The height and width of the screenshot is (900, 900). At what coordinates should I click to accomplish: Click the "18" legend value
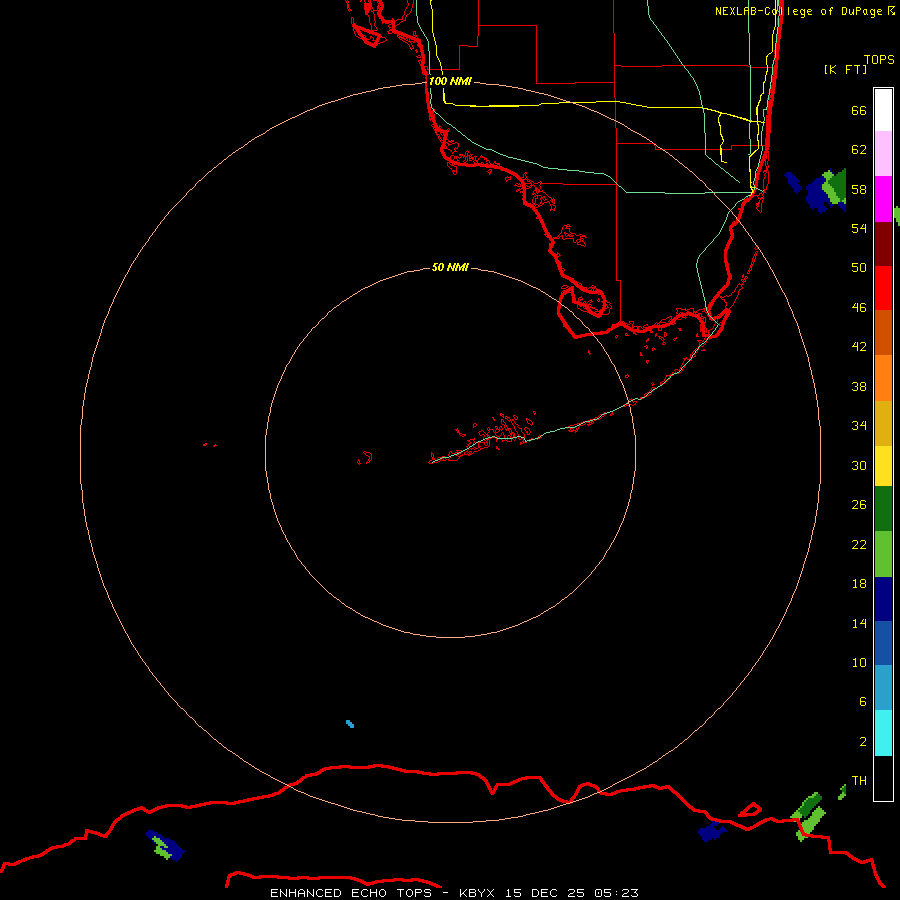coord(859,584)
